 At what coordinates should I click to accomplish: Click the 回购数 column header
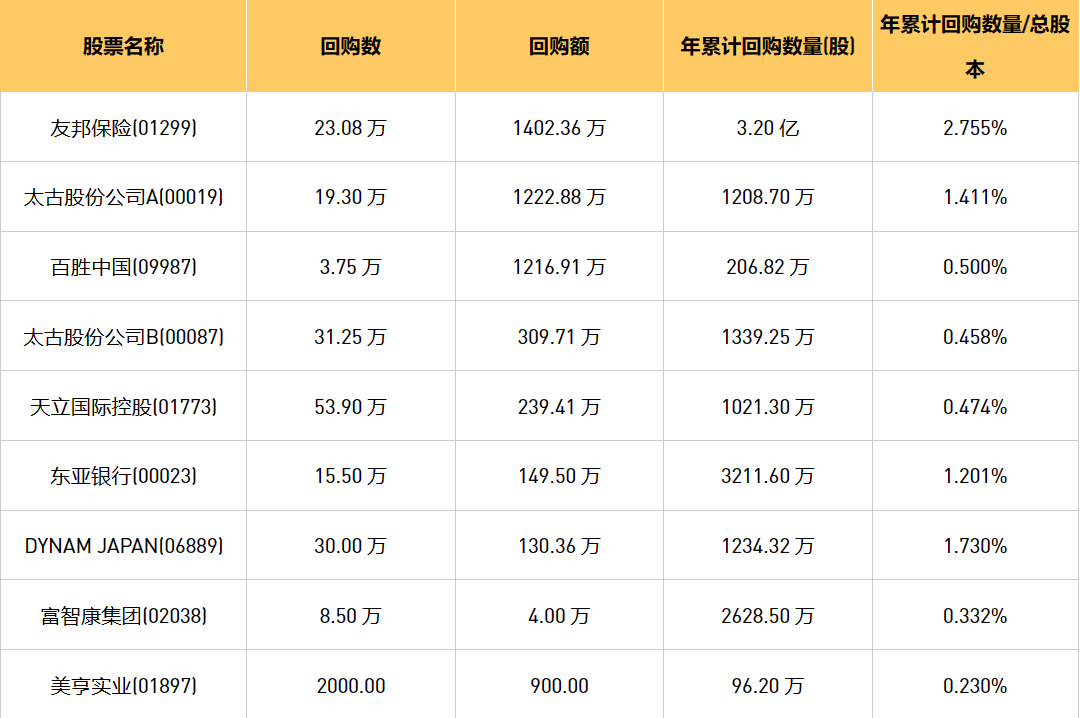350,47
